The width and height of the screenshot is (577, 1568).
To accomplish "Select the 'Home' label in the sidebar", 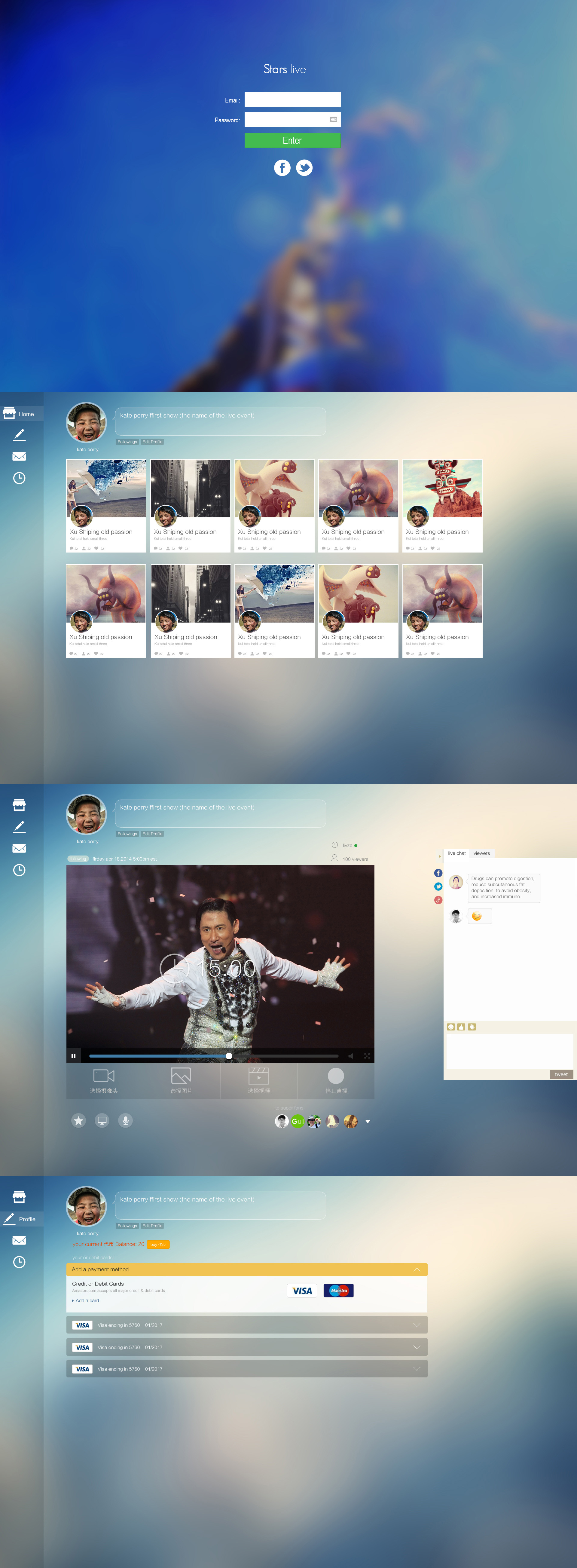I will click(26, 414).
